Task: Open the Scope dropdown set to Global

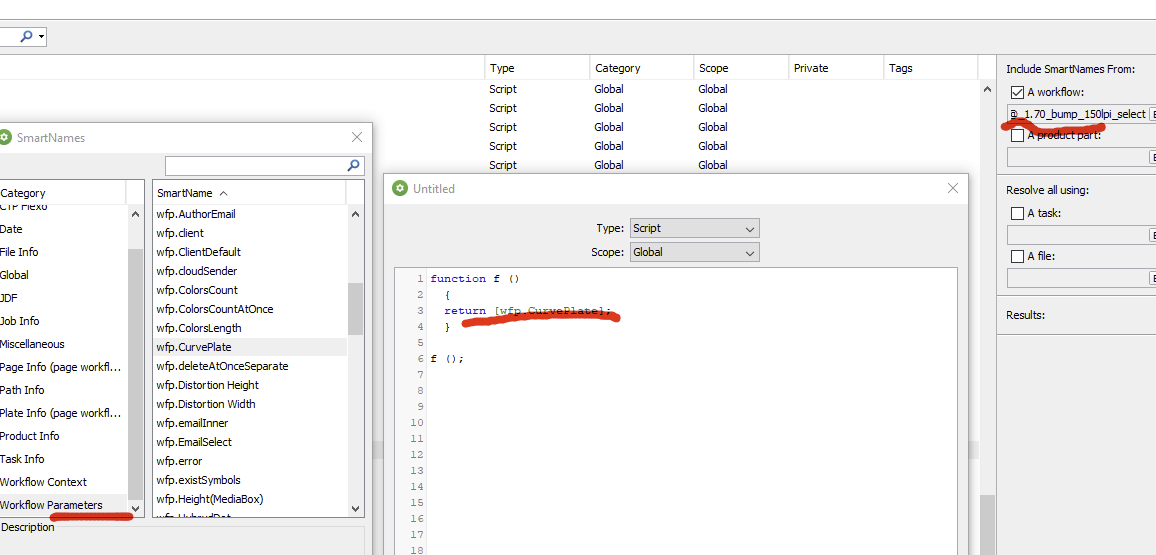Action: [694, 252]
